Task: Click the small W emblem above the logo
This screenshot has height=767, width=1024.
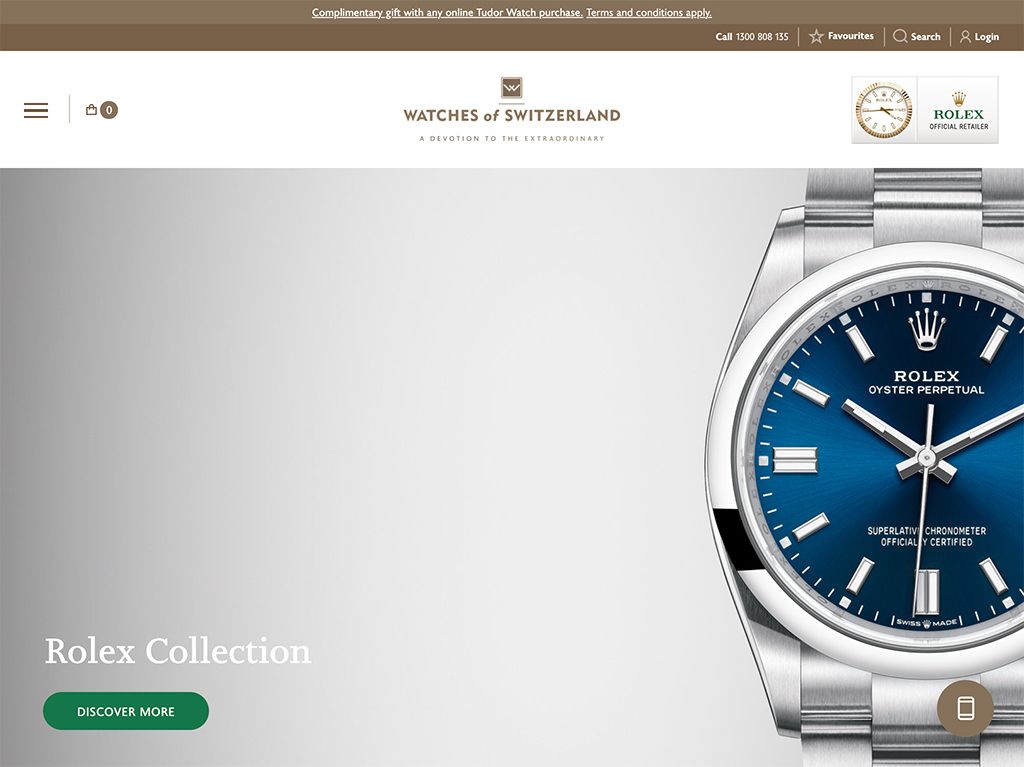Action: click(x=511, y=88)
